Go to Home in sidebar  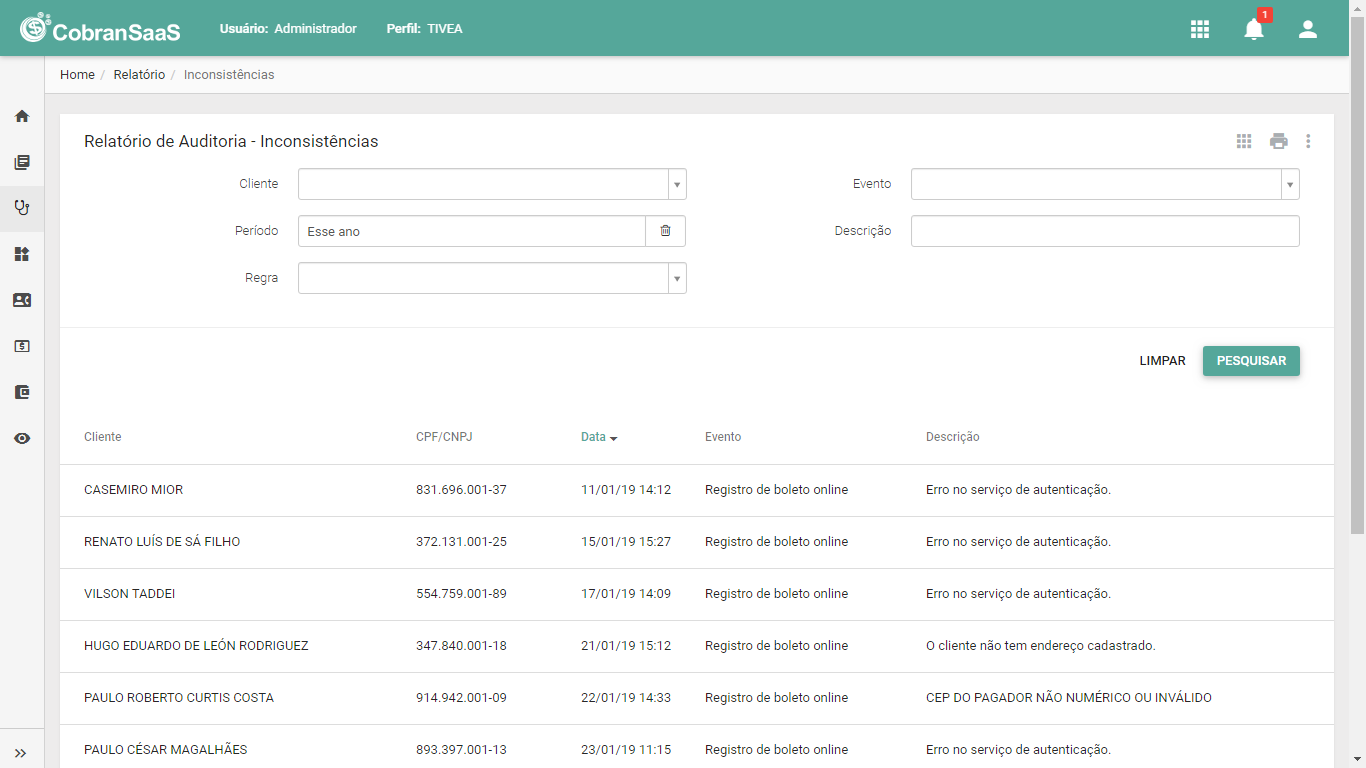tap(22, 116)
